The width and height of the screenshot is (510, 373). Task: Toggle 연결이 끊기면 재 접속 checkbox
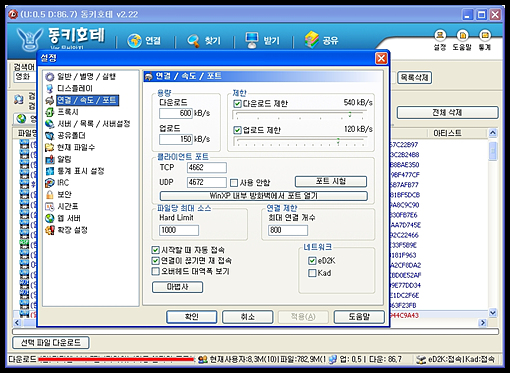pos(155,261)
